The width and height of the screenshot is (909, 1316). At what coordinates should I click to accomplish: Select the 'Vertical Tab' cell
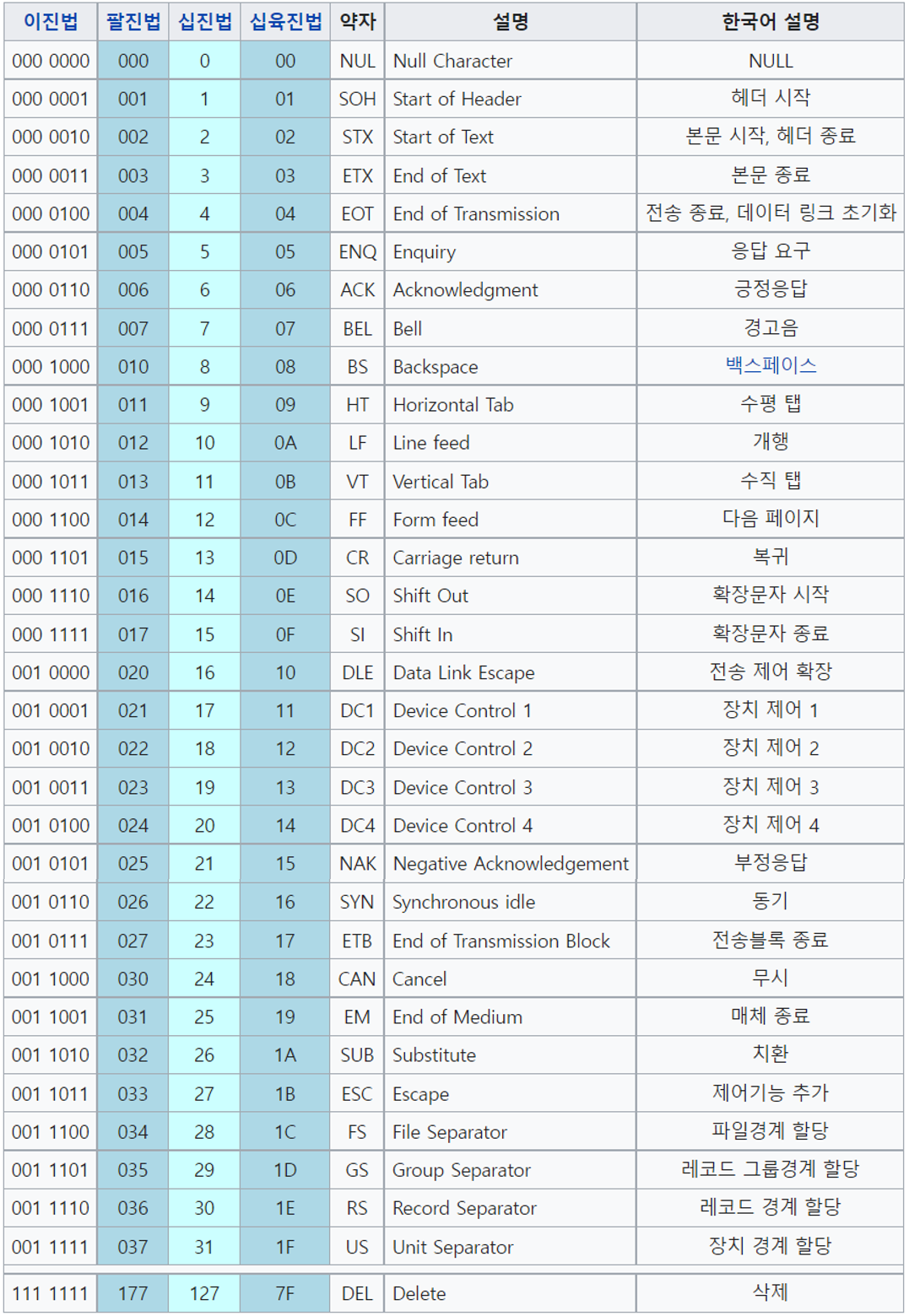point(511,481)
